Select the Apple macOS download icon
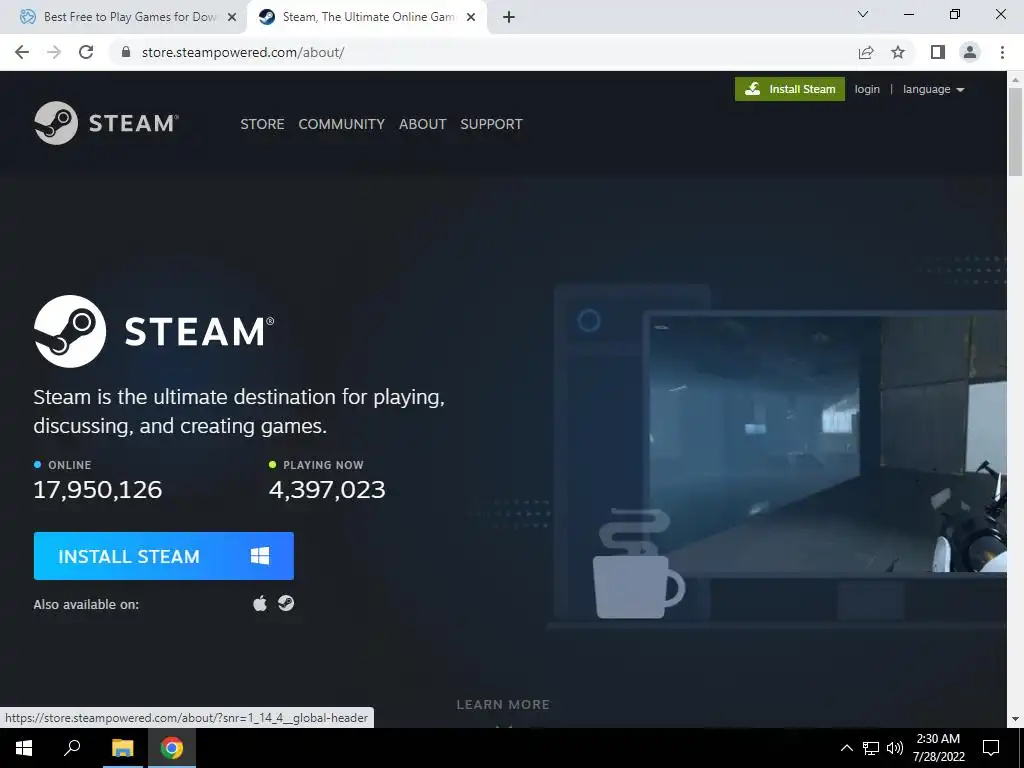 pos(260,603)
